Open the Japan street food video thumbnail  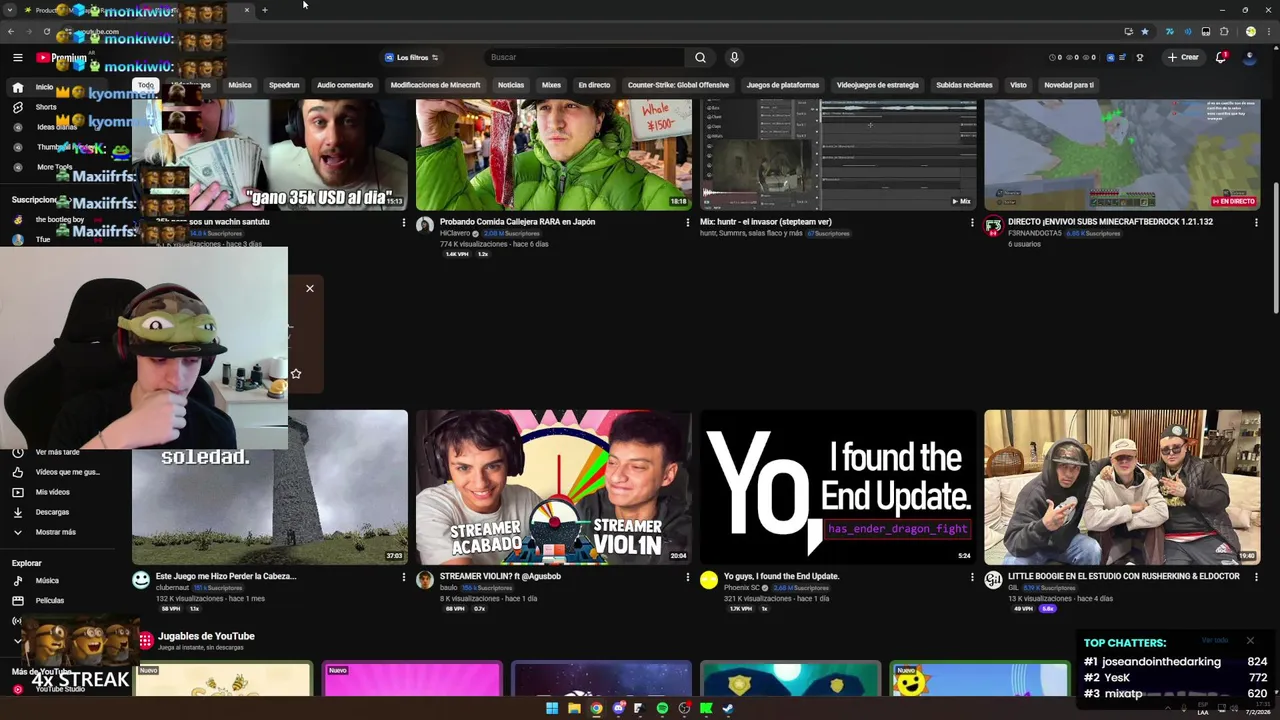553,154
